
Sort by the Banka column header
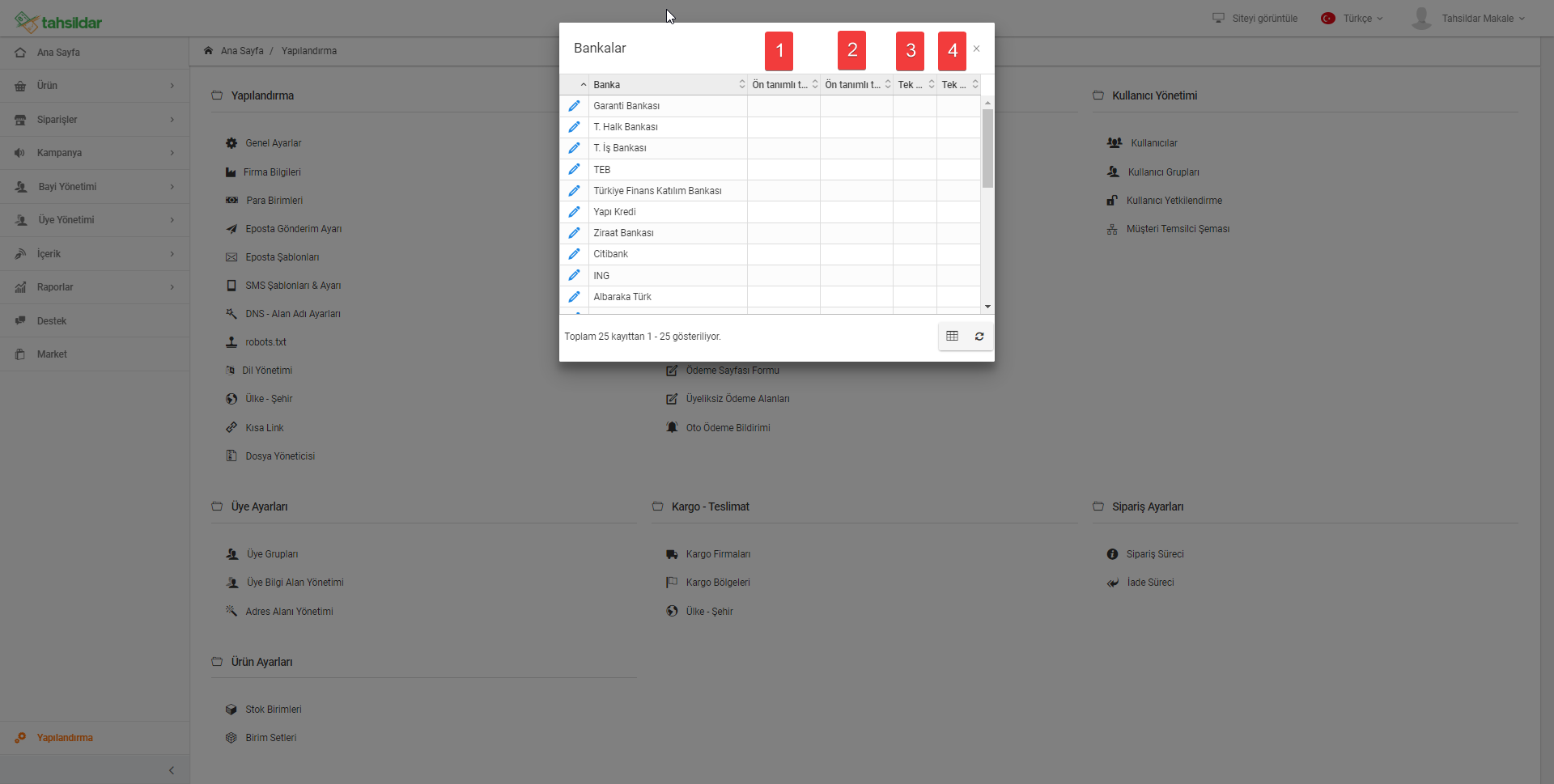[x=668, y=84]
